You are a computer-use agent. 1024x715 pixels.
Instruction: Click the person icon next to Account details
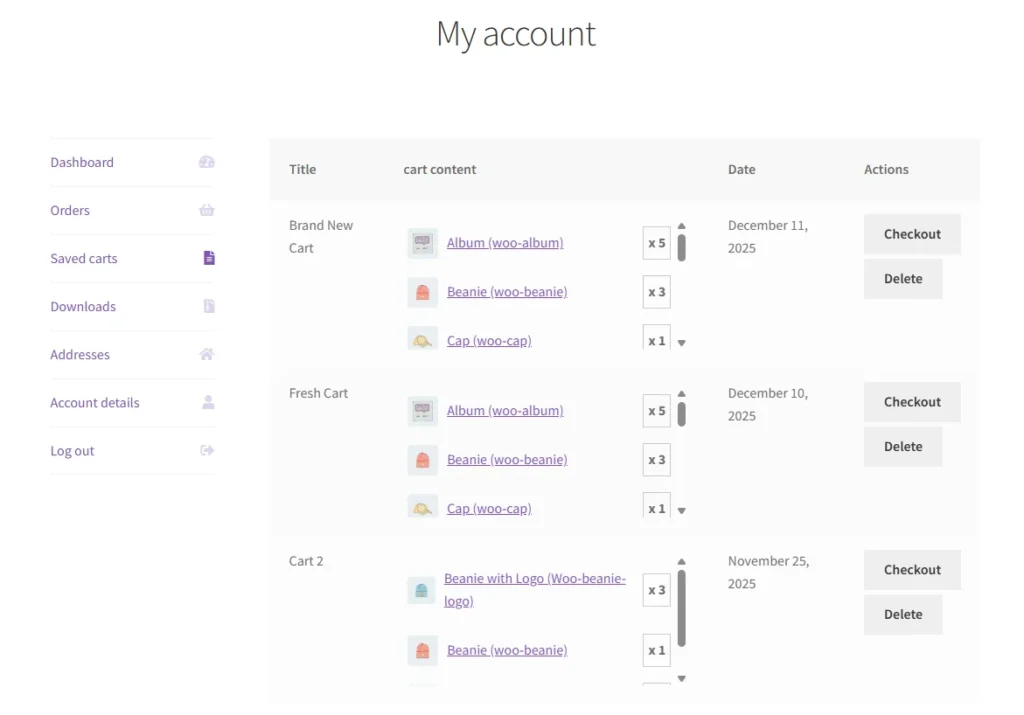click(206, 402)
